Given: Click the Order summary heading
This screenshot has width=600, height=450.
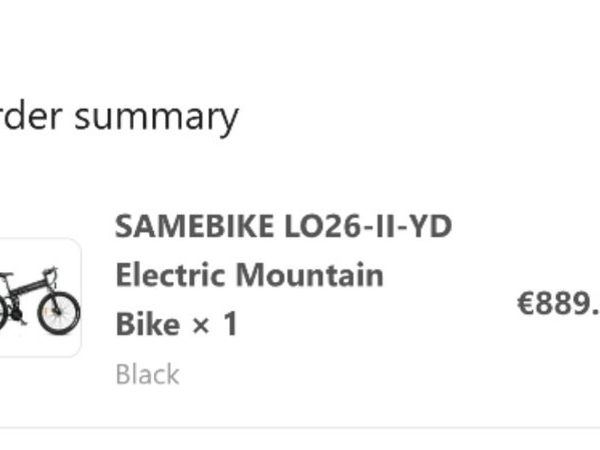Looking at the screenshot, I should point(118,117).
